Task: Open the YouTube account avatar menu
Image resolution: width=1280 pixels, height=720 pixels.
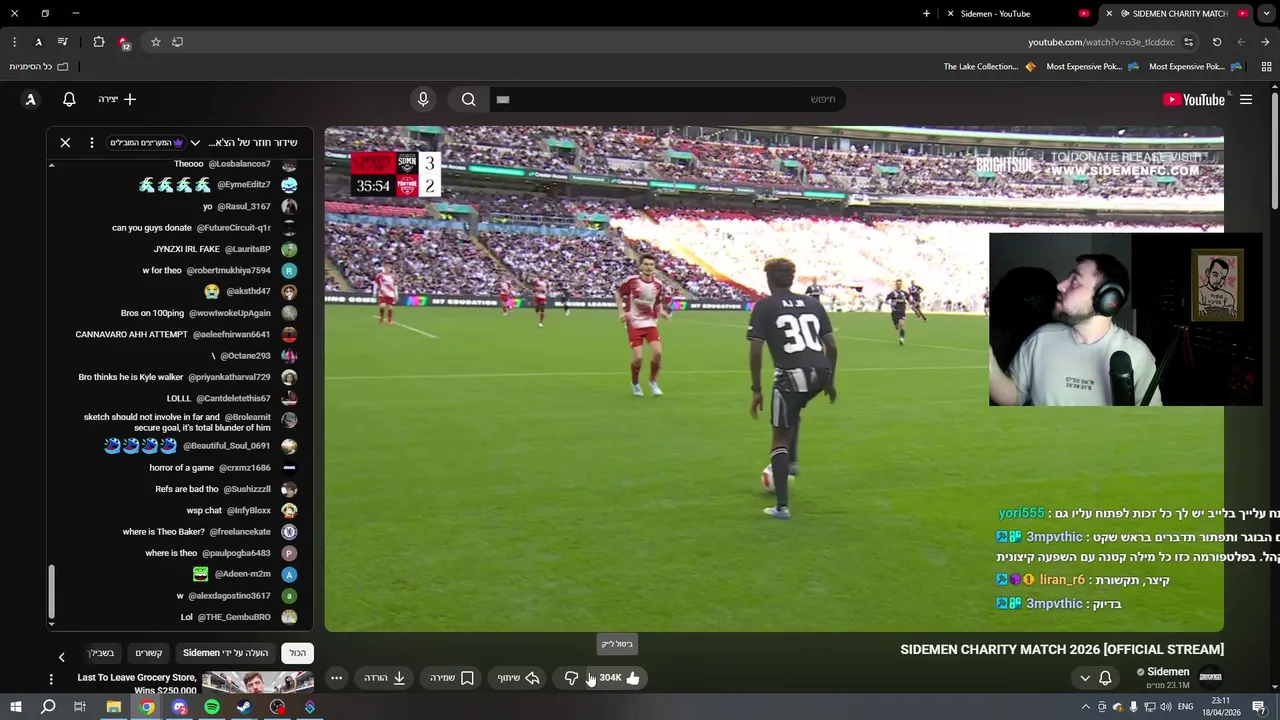Action: [x=31, y=99]
